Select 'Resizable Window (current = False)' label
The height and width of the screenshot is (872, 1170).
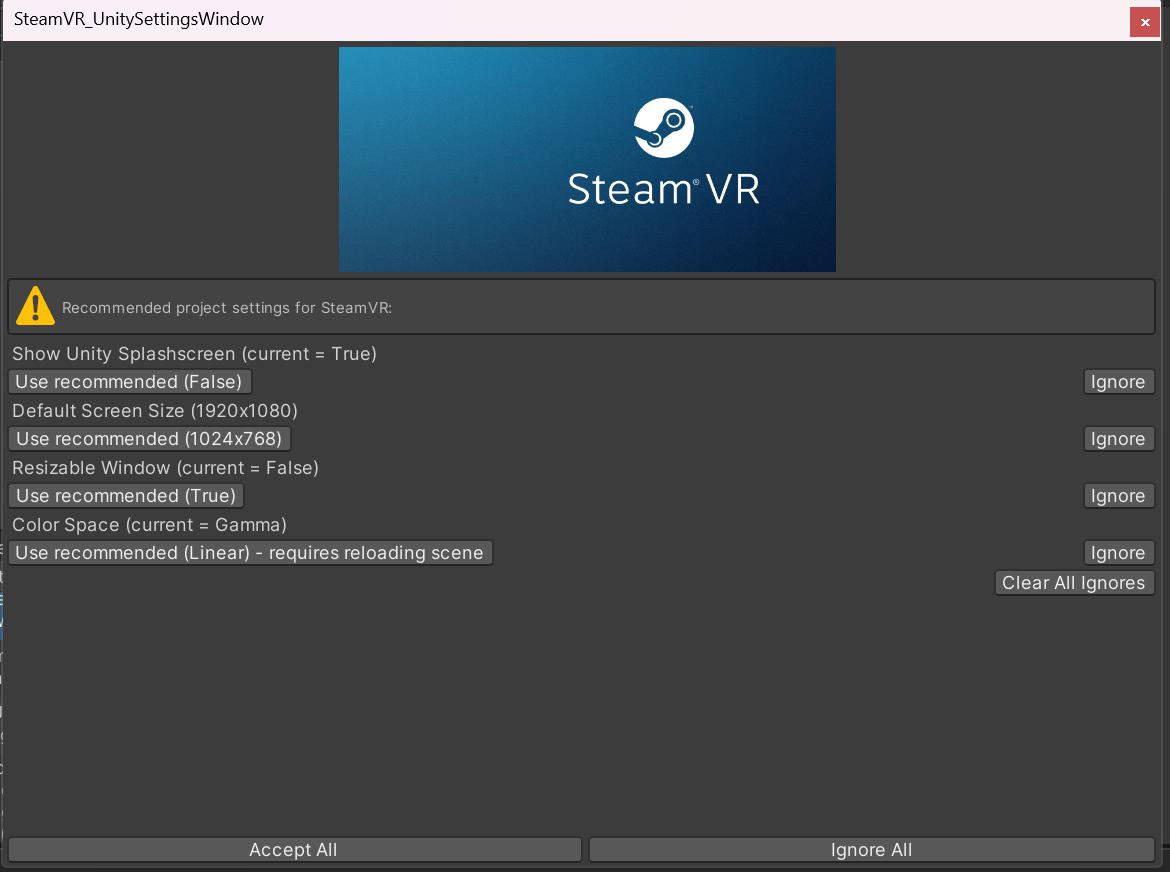[x=165, y=468]
